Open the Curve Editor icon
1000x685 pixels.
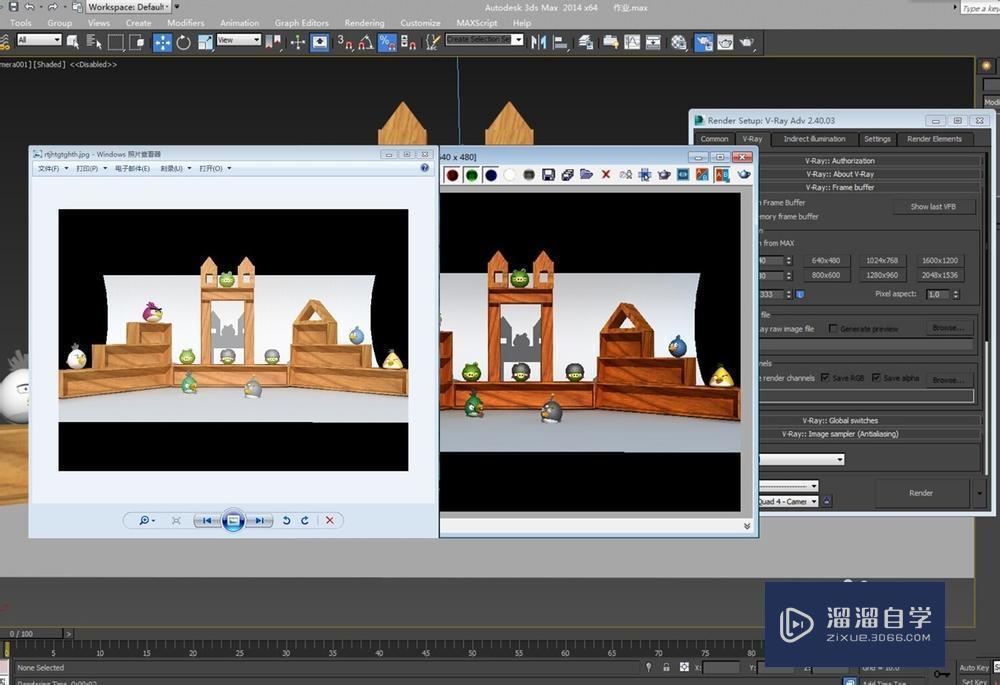pos(632,43)
